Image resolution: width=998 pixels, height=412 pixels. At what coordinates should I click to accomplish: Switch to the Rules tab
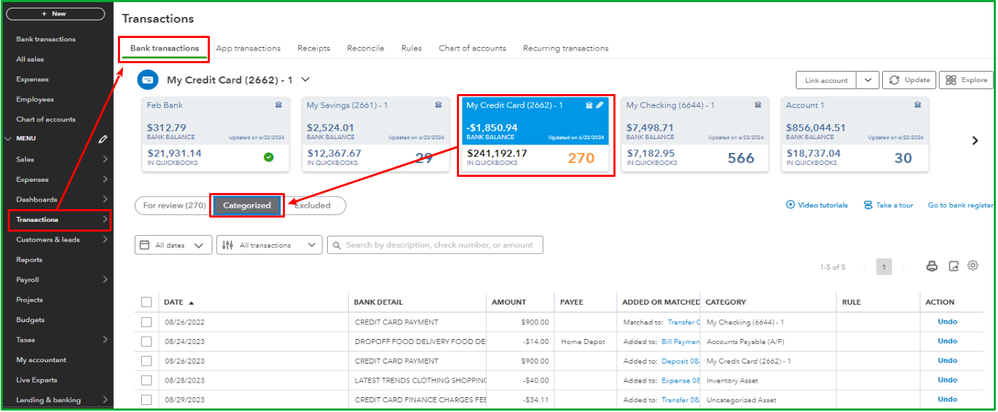click(411, 48)
